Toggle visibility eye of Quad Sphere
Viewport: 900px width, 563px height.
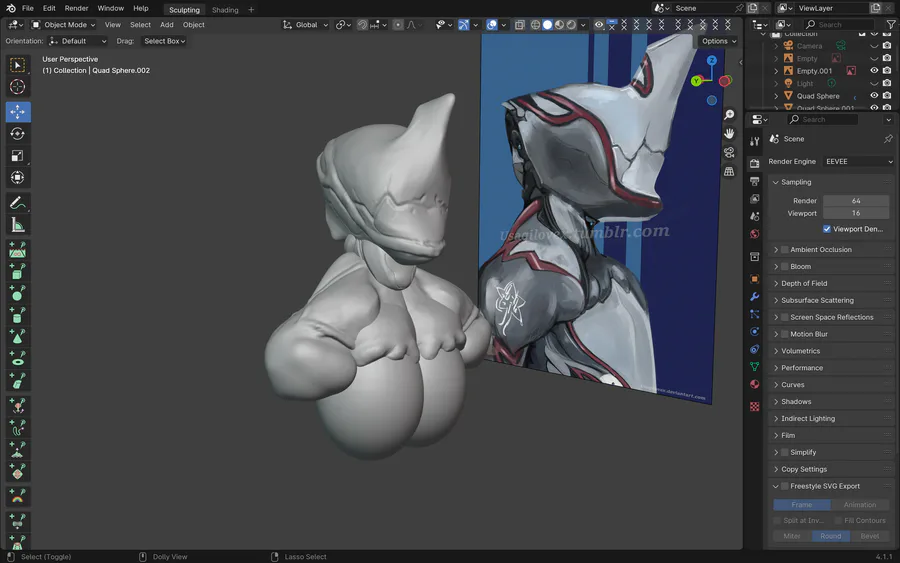coord(874,96)
